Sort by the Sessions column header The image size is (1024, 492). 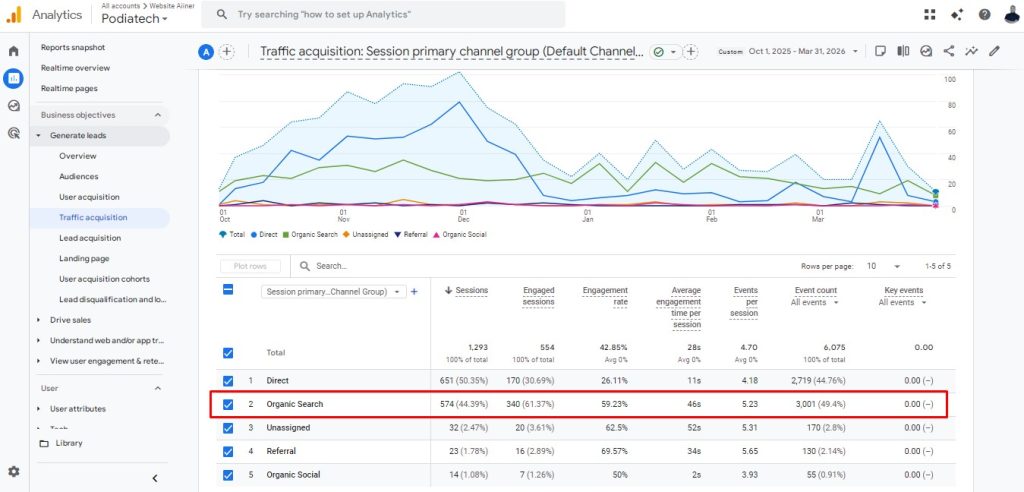(471, 290)
